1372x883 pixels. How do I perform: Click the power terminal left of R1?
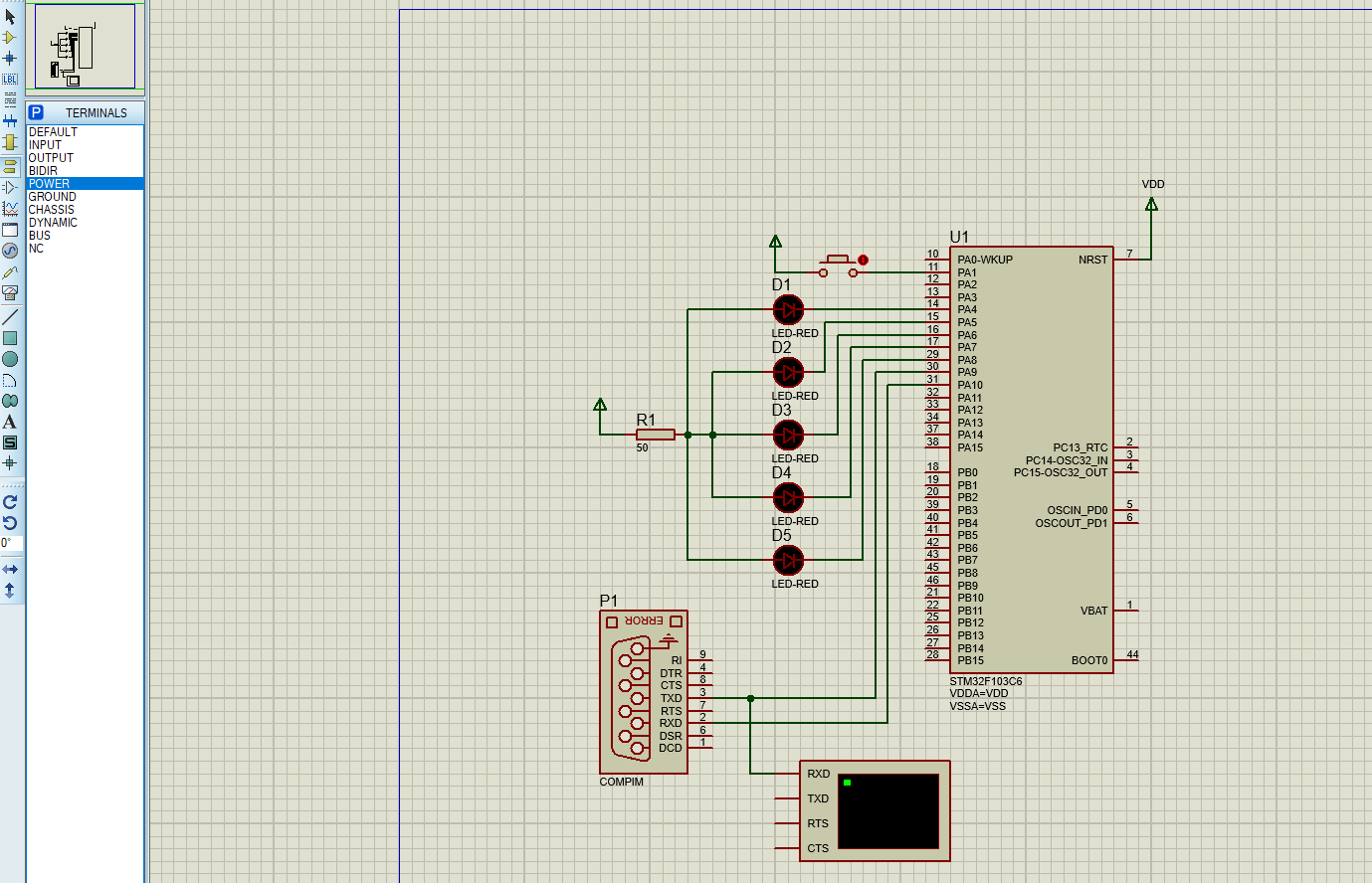point(600,405)
